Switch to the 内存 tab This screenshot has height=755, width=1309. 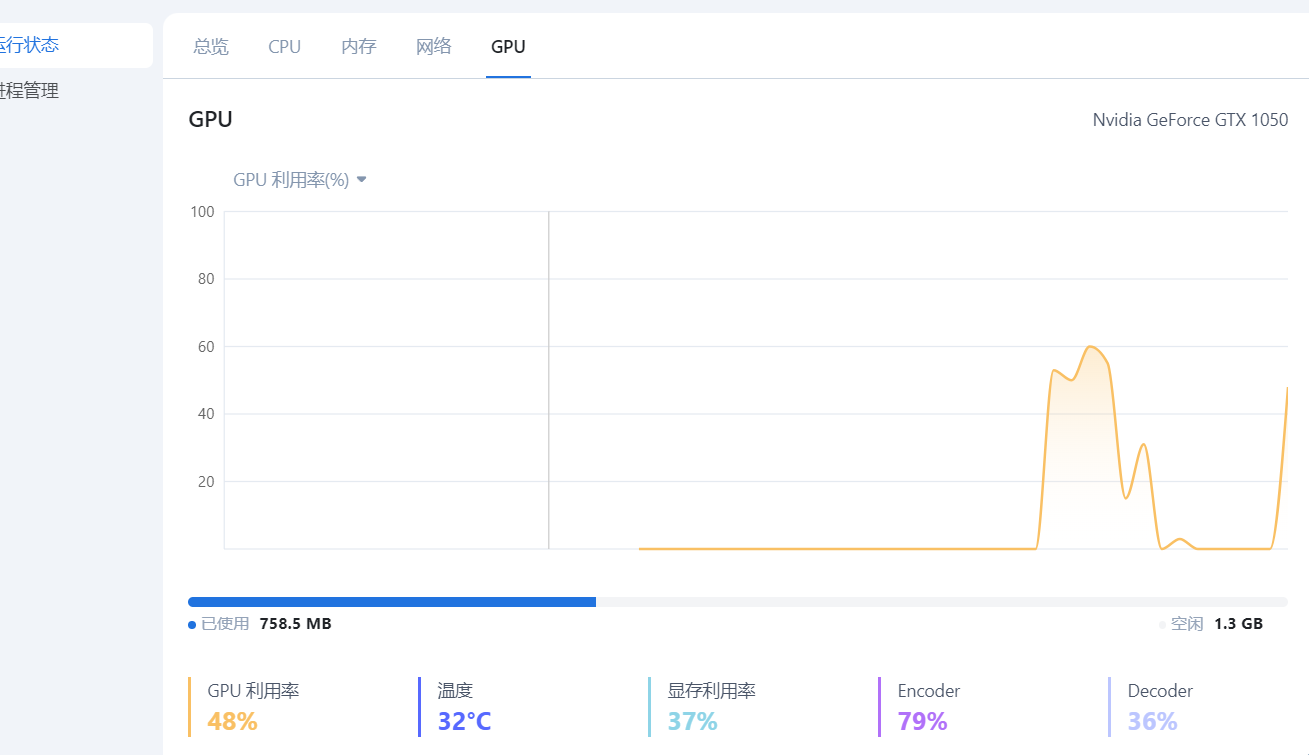click(359, 46)
